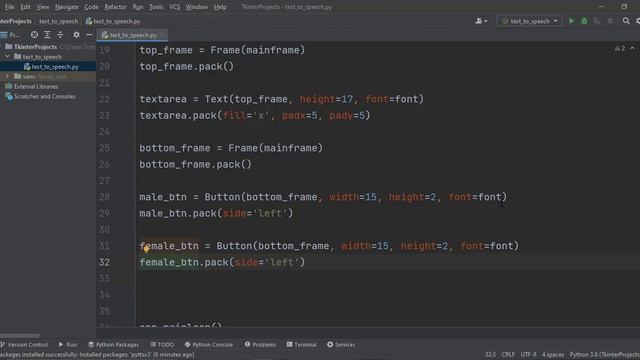This screenshot has width=640, height=360.
Task: Open the Run menu
Action: (x=138, y=7)
